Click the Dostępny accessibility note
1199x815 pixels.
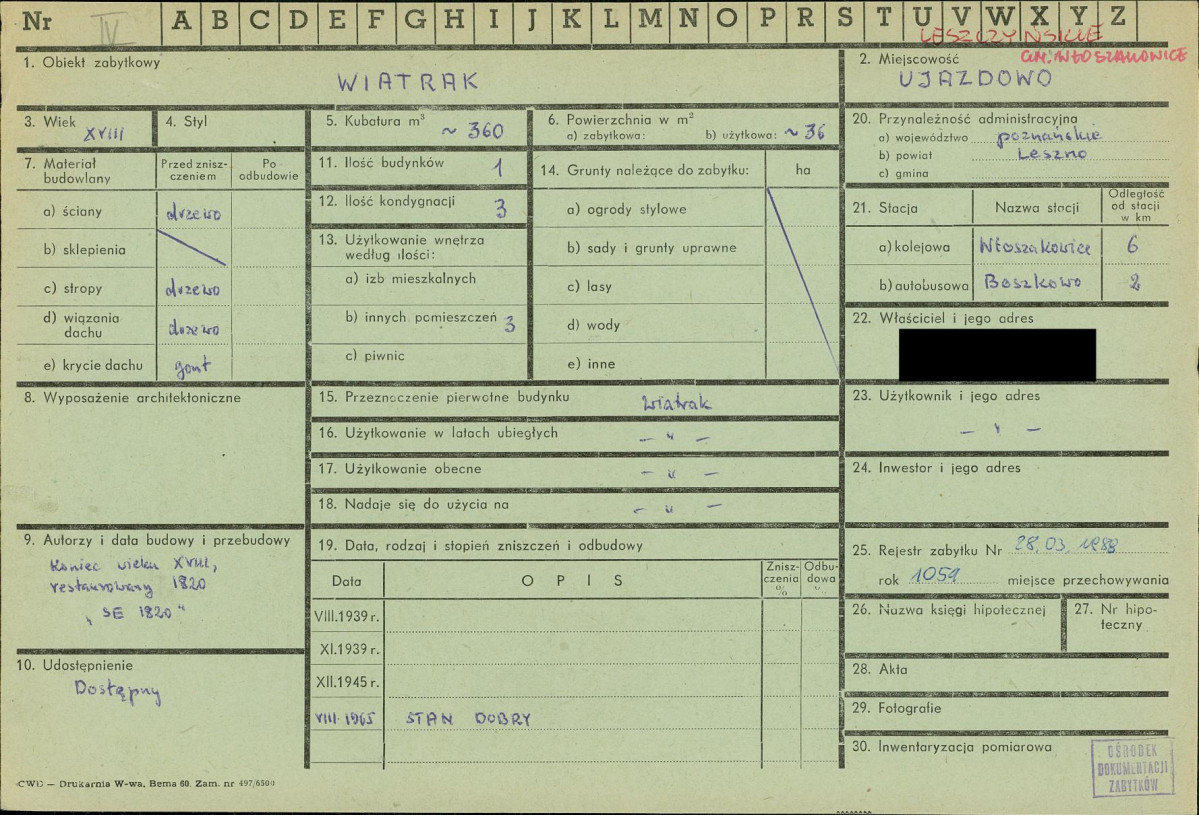(x=118, y=690)
